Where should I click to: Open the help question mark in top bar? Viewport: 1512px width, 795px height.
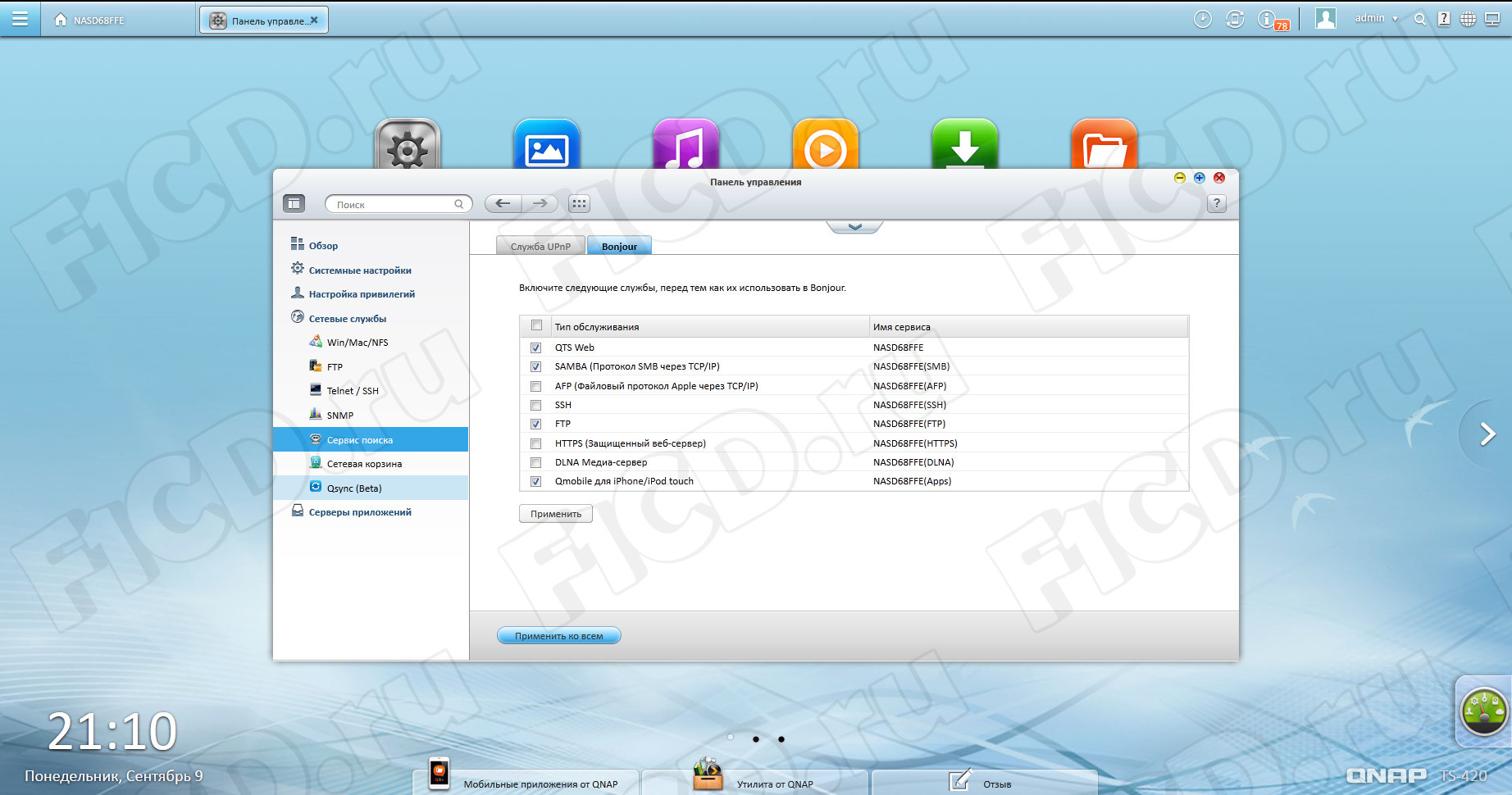pos(1444,19)
